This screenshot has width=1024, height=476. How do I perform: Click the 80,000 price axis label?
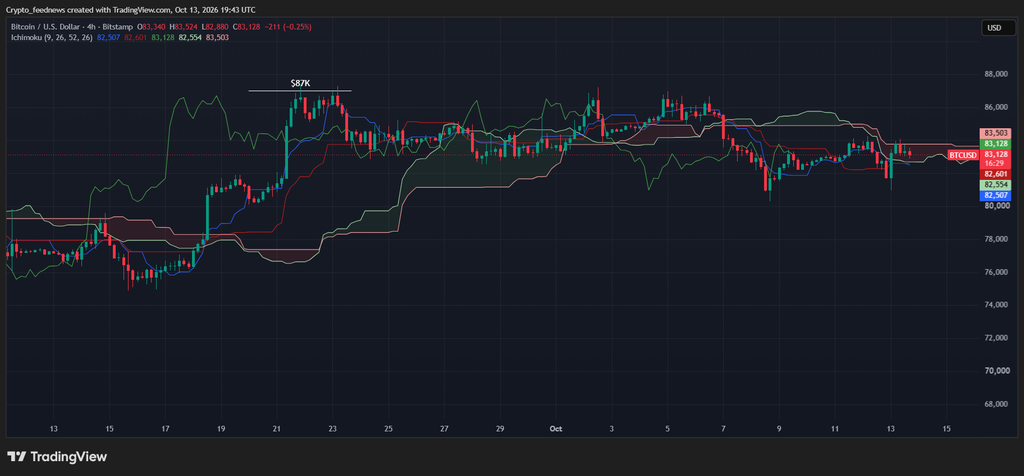996,206
